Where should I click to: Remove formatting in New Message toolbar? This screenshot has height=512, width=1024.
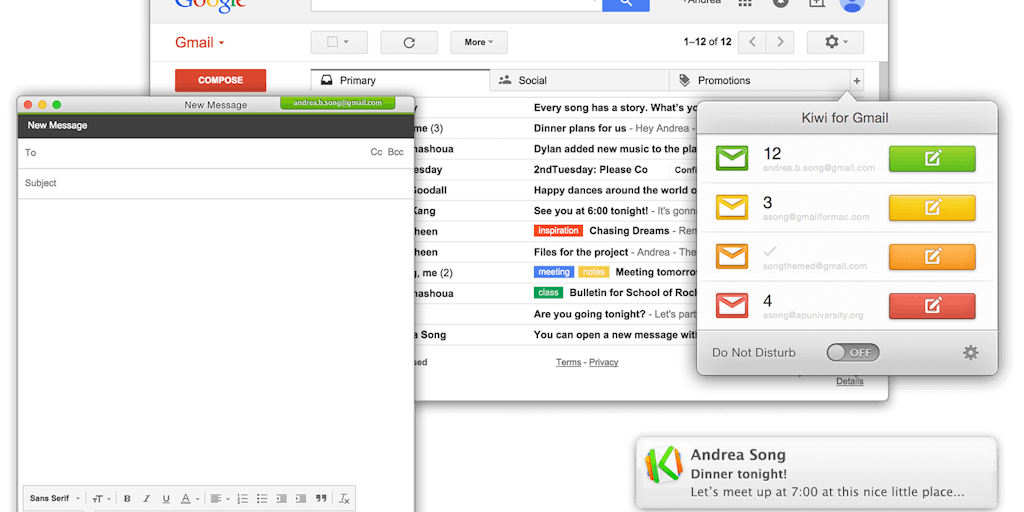[x=344, y=499]
